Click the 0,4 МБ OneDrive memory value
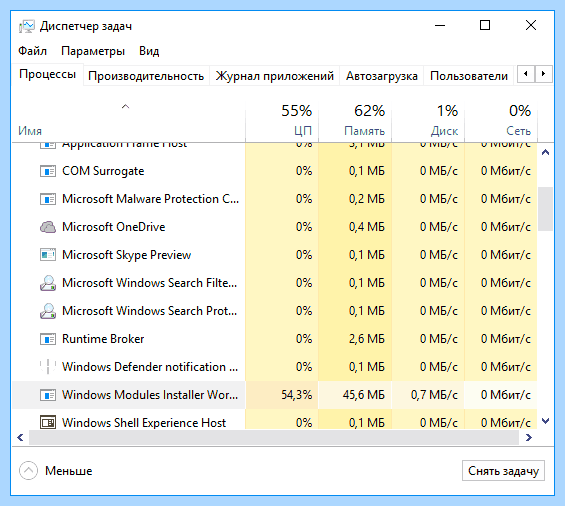Viewport: 565px width, 506px height. tap(366, 227)
